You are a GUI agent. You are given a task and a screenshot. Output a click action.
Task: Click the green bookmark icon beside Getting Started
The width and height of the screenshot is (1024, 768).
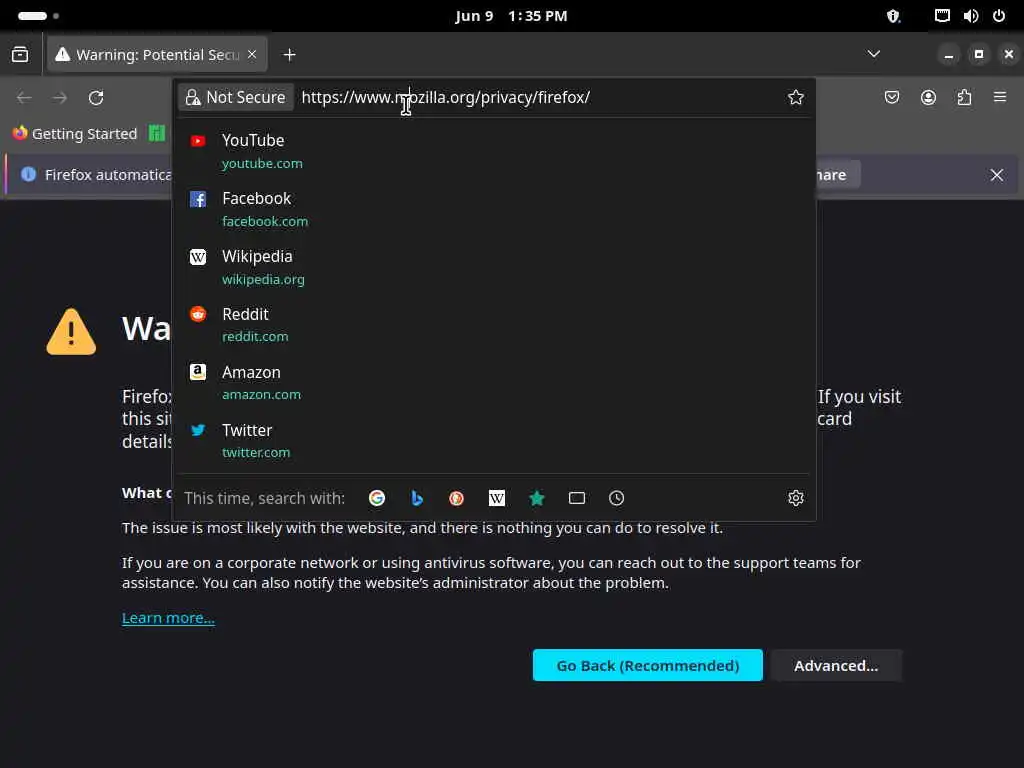157,134
